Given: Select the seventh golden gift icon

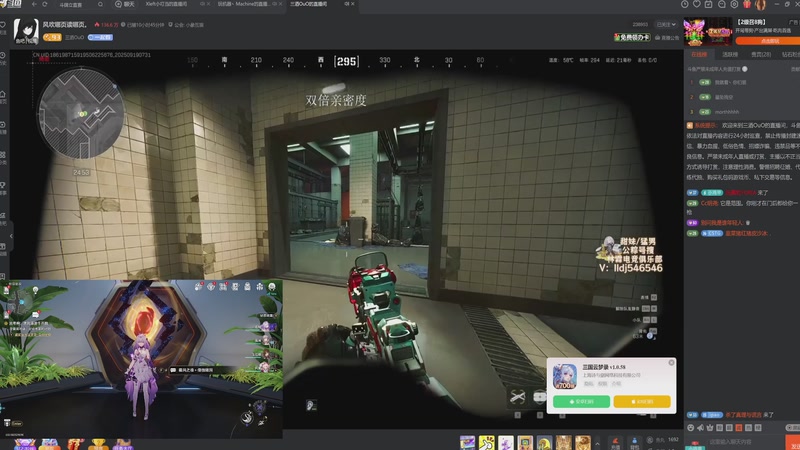Looking at the screenshot, I should [583, 442].
